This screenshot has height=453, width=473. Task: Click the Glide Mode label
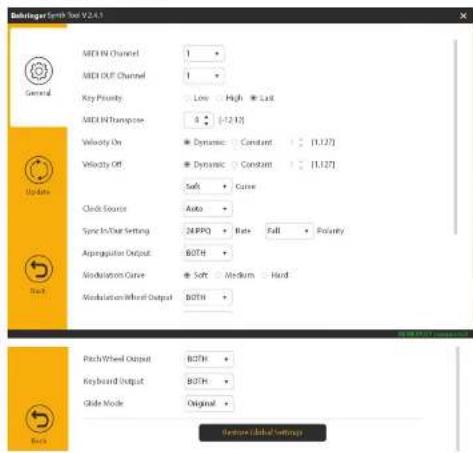click(x=103, y=403)
